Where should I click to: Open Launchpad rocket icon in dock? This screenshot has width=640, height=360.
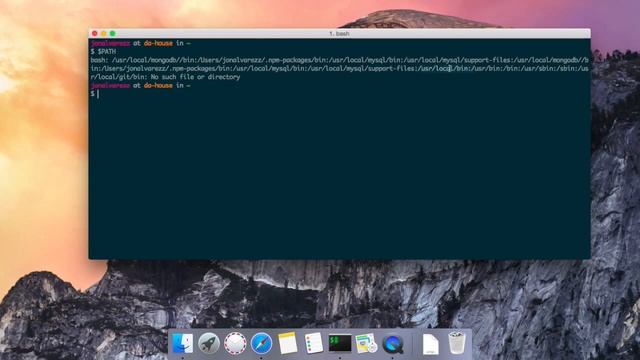point(209,343)
